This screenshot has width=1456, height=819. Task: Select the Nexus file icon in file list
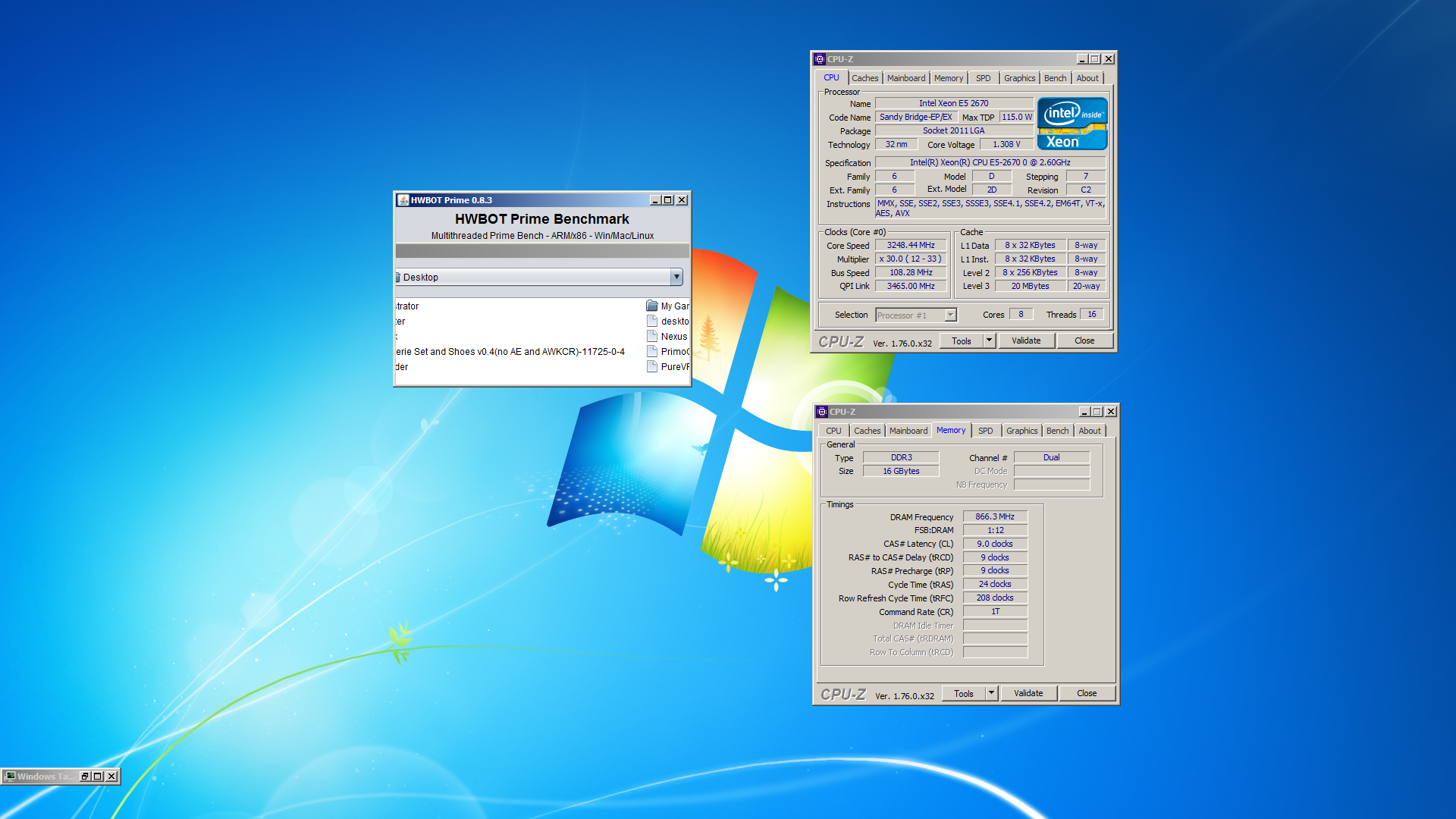tap(651, 336)
